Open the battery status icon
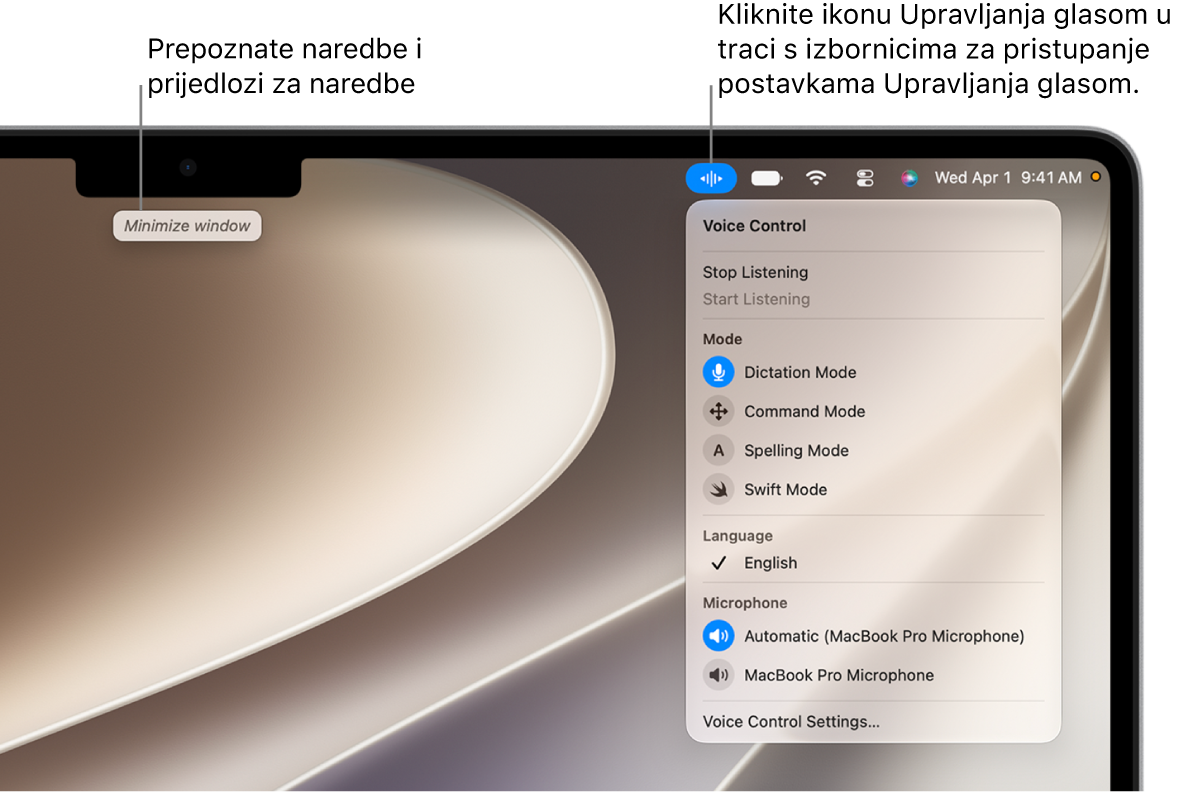The width and height of the screenshot is (1181, 793). coord(767,178)
